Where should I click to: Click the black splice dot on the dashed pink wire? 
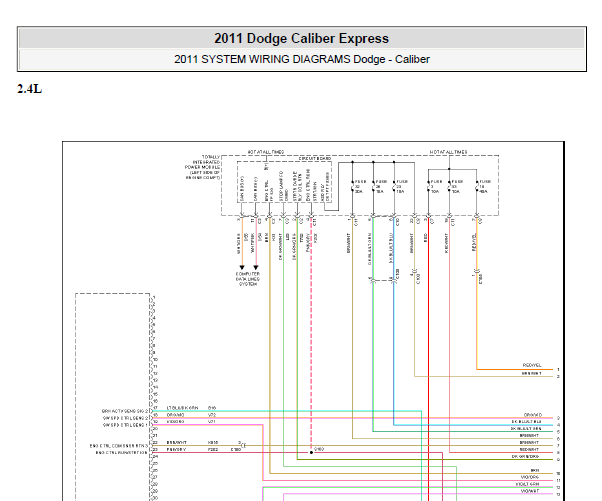[x=311, y=453]
